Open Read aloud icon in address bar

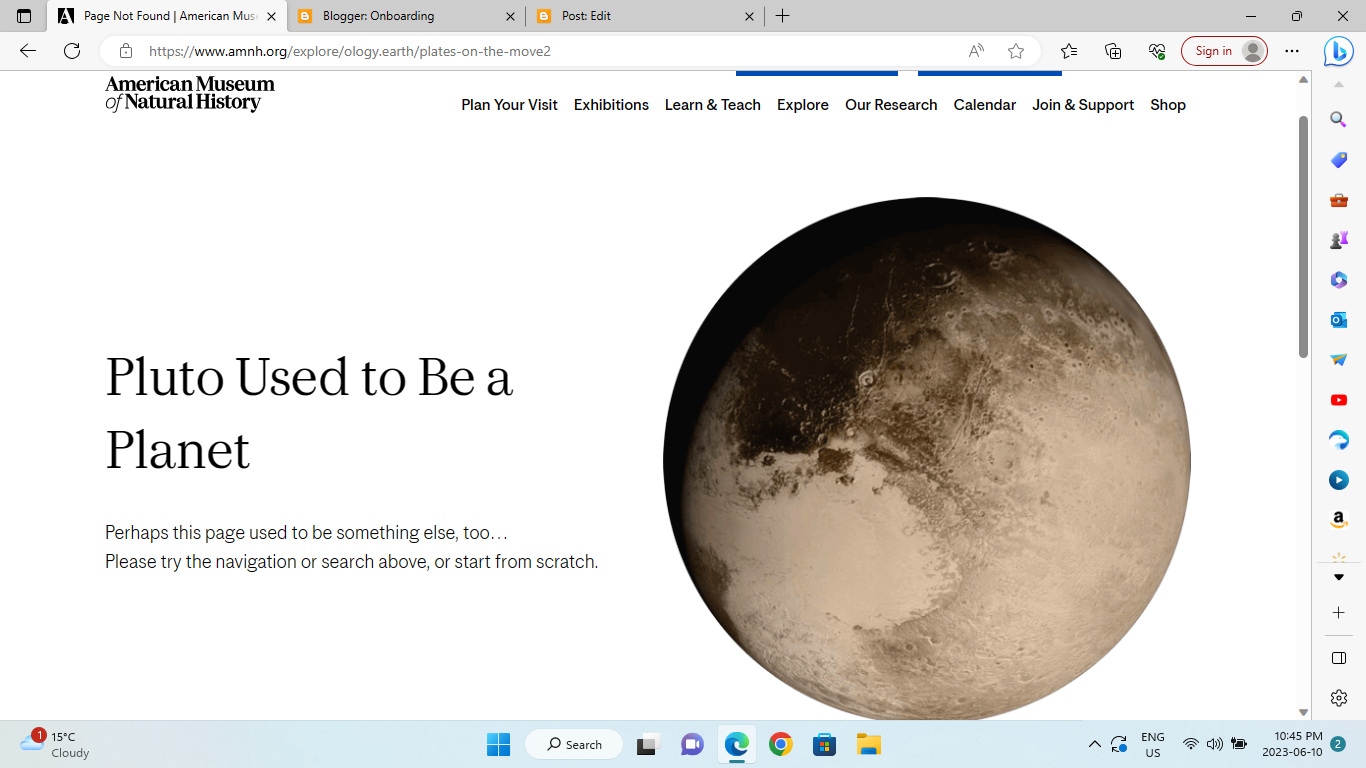(x=976, y=51)
